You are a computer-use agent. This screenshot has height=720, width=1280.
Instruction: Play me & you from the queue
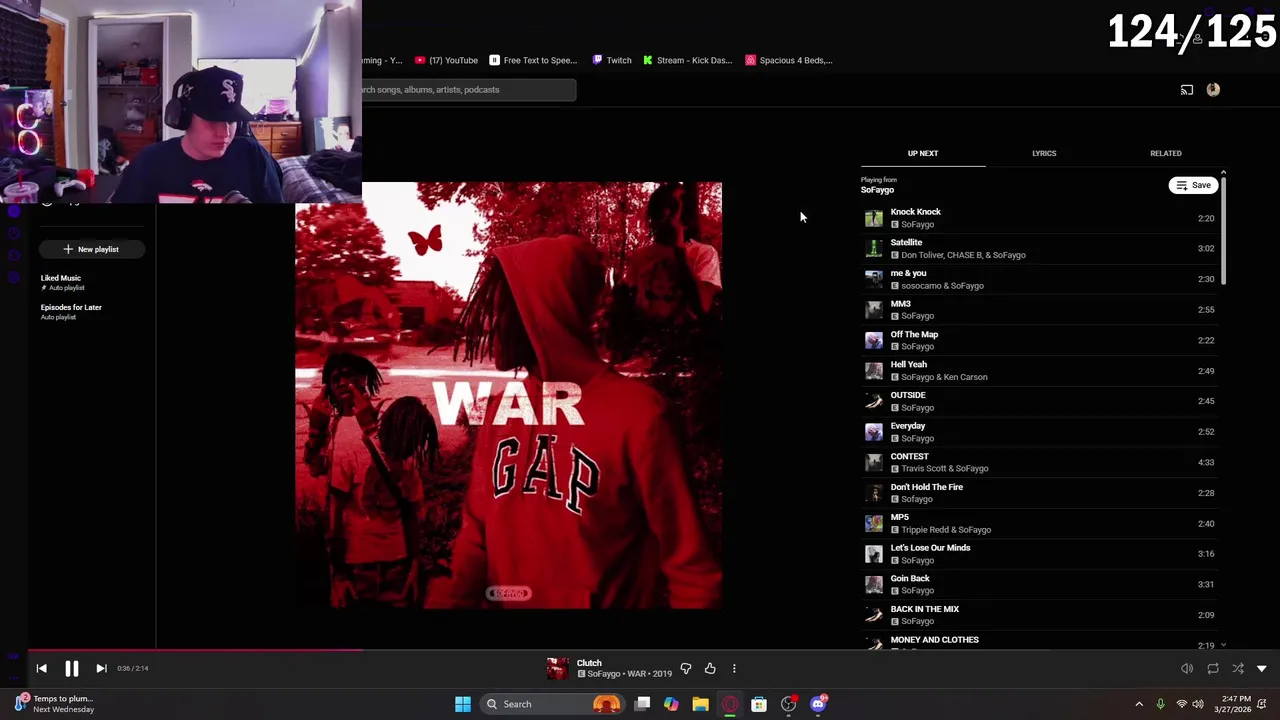[x=1040, y=279]
